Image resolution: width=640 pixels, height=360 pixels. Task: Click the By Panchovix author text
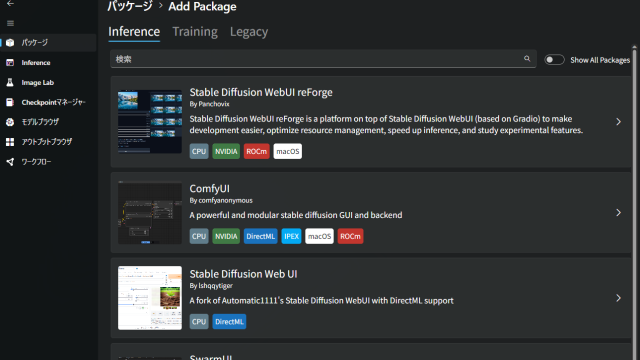(x=209, y=104)
